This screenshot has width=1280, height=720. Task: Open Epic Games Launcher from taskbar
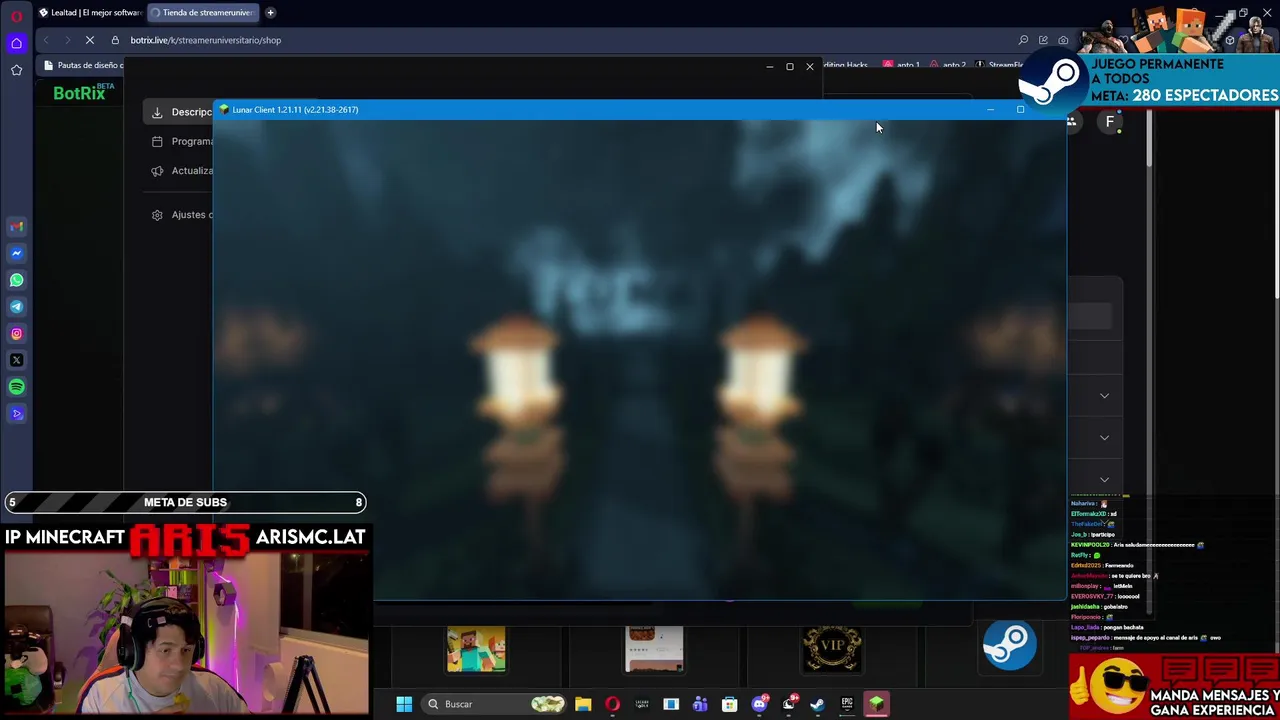tap(847, 704)
